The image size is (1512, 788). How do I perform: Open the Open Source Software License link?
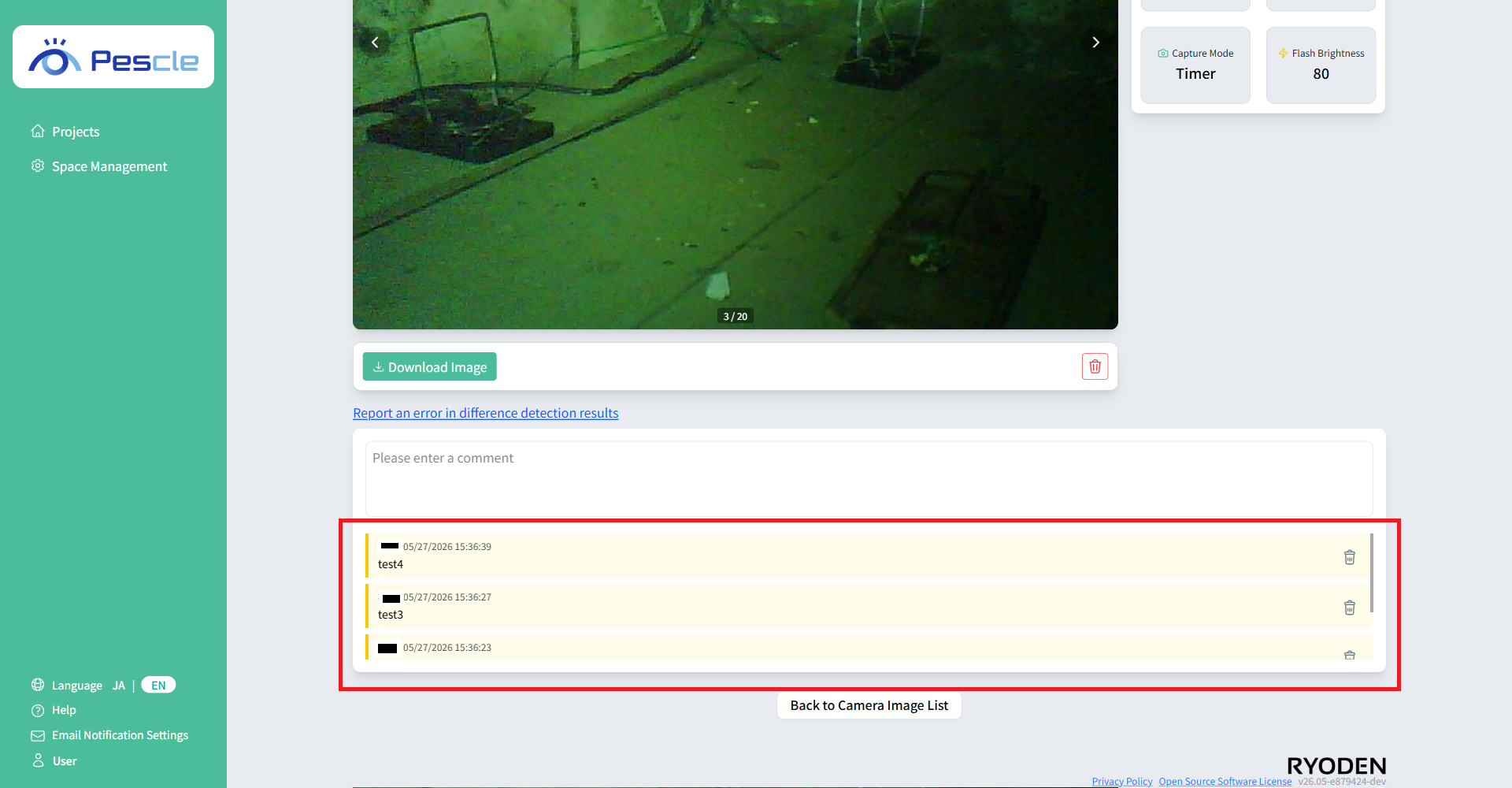tap(1225, 782)
